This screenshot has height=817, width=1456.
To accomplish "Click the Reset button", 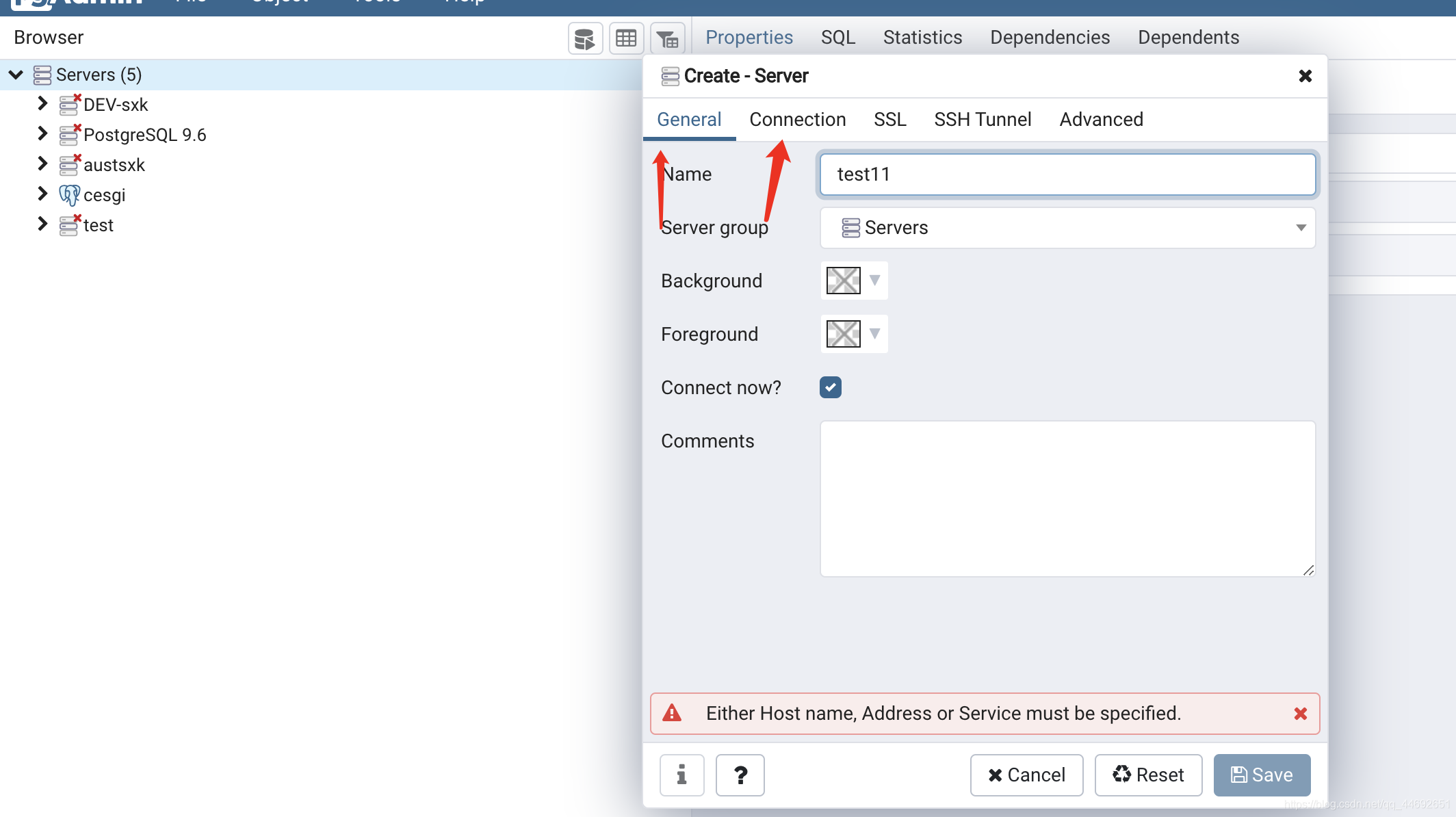I will pos(1147,775).
